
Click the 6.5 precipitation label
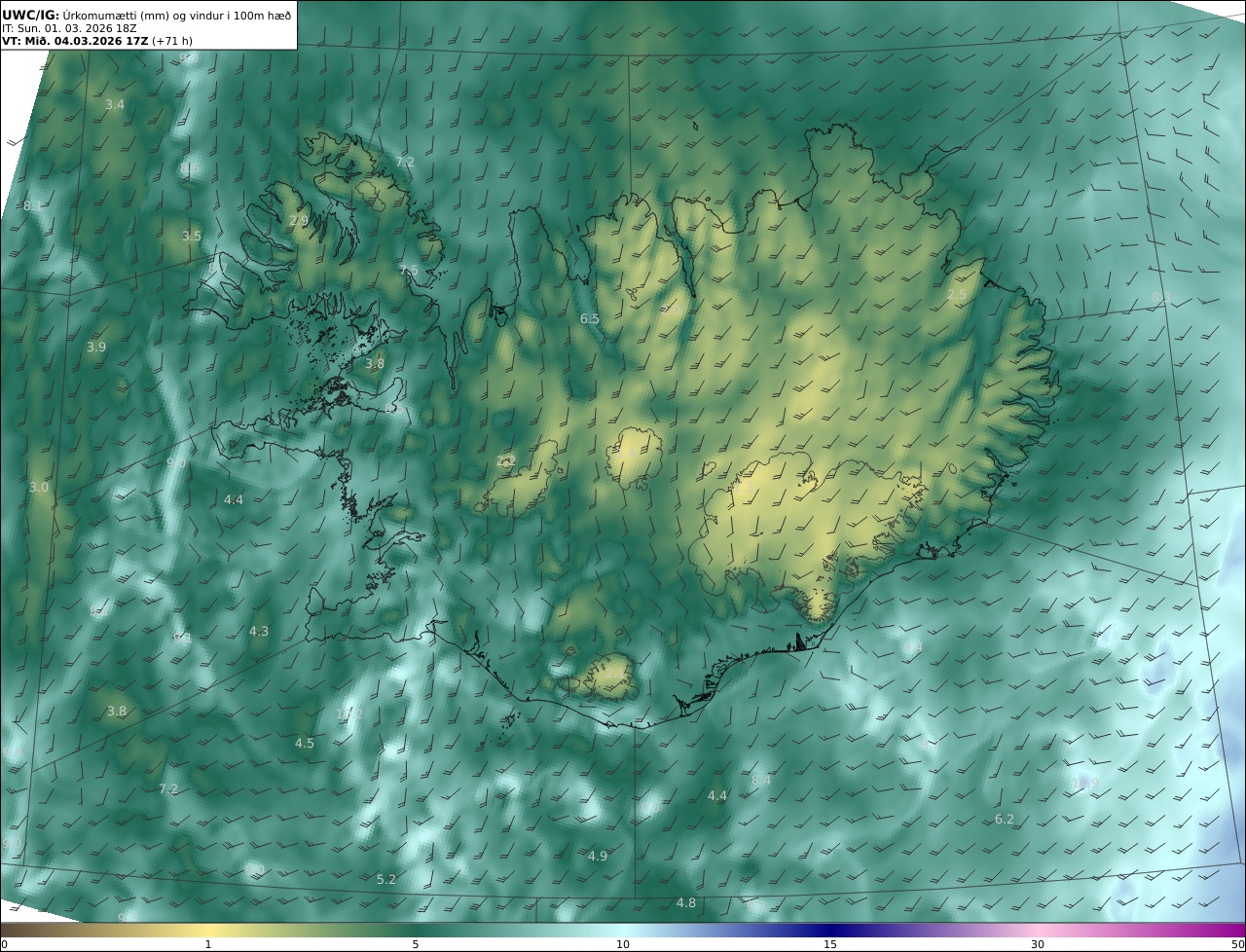(x=590, y=318)
